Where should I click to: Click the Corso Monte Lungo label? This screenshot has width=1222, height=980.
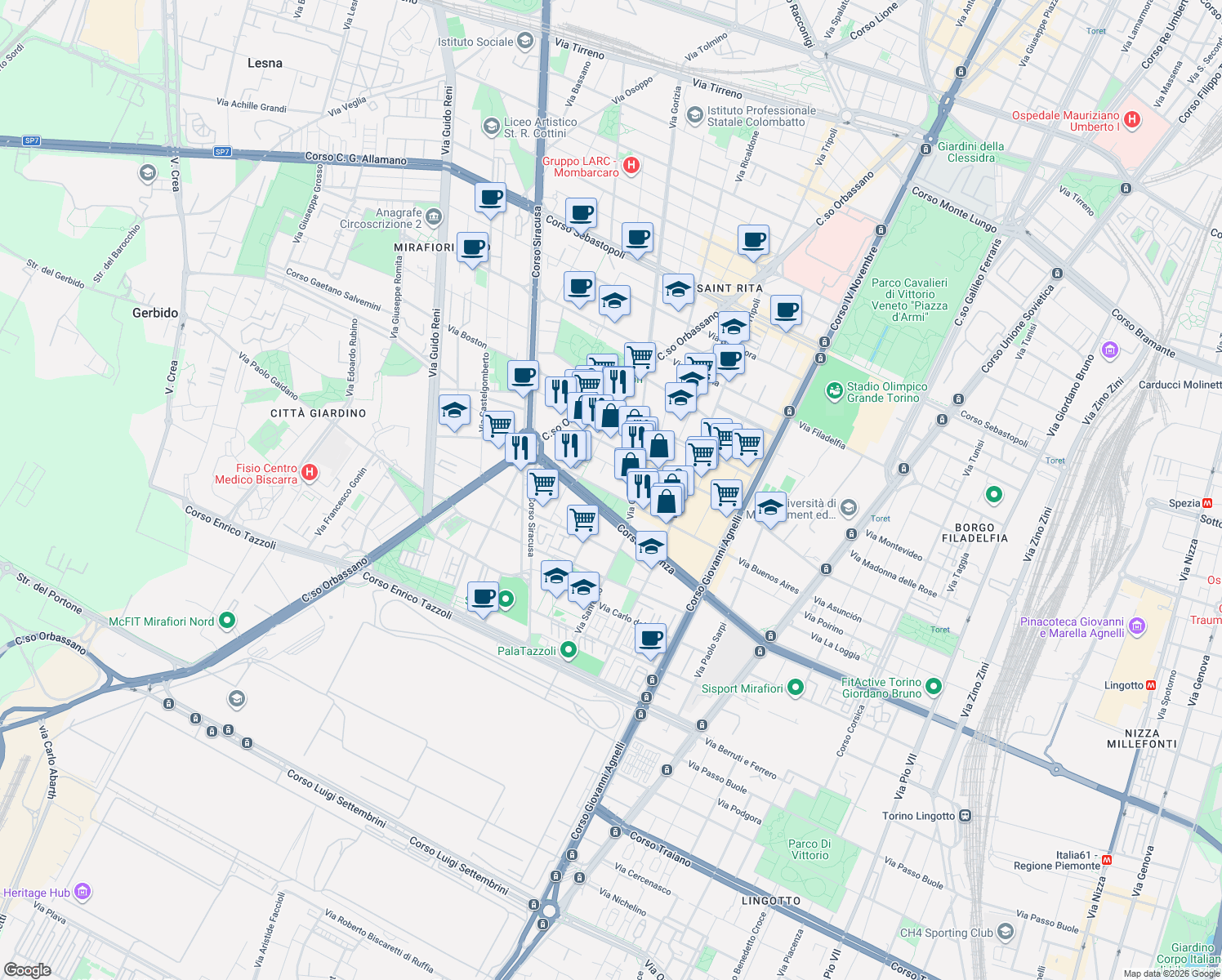pos(954,208)
